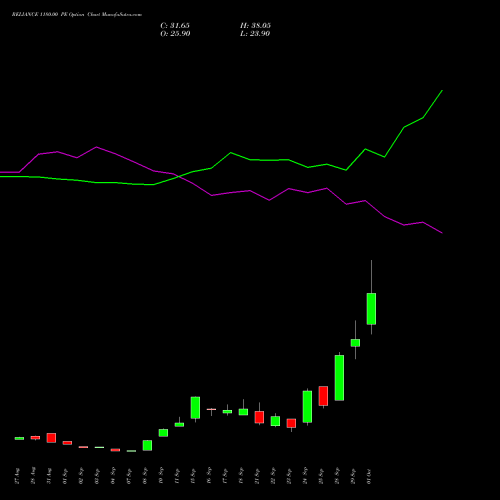Viewport: 500px width, 500px height.
Task: Select the low value L: 23.90
Action: tap(255, 34)
